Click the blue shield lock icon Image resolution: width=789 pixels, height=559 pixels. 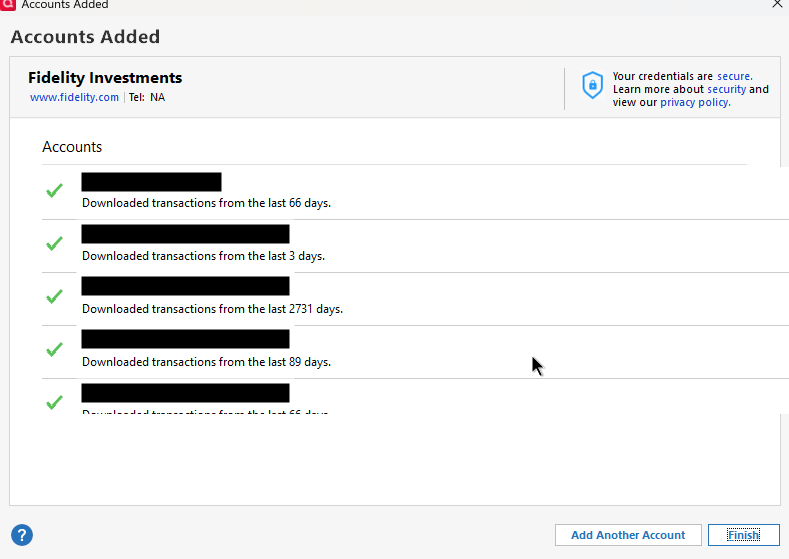(592, 85)
